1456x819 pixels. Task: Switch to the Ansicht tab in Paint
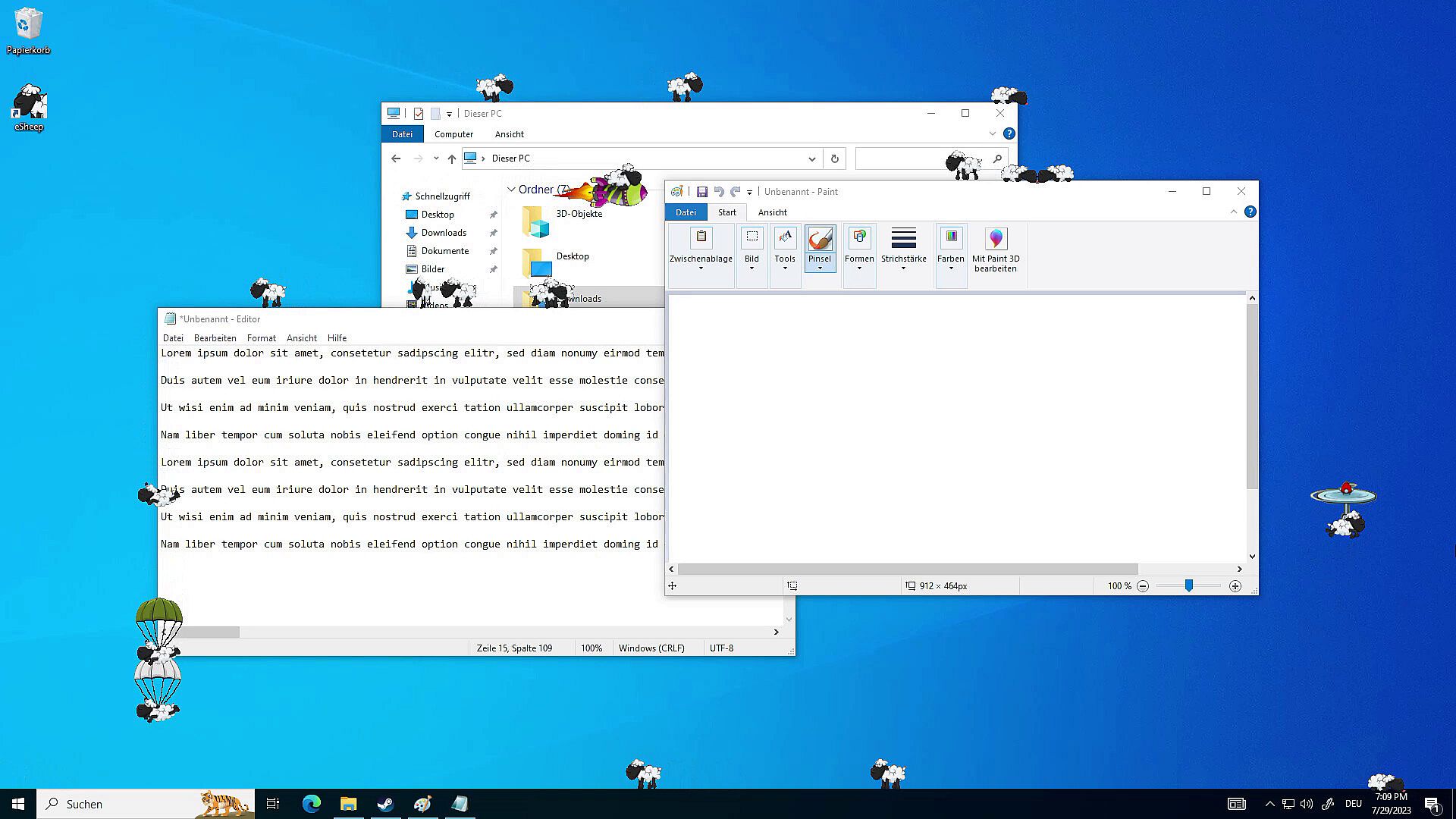point(772,212)
